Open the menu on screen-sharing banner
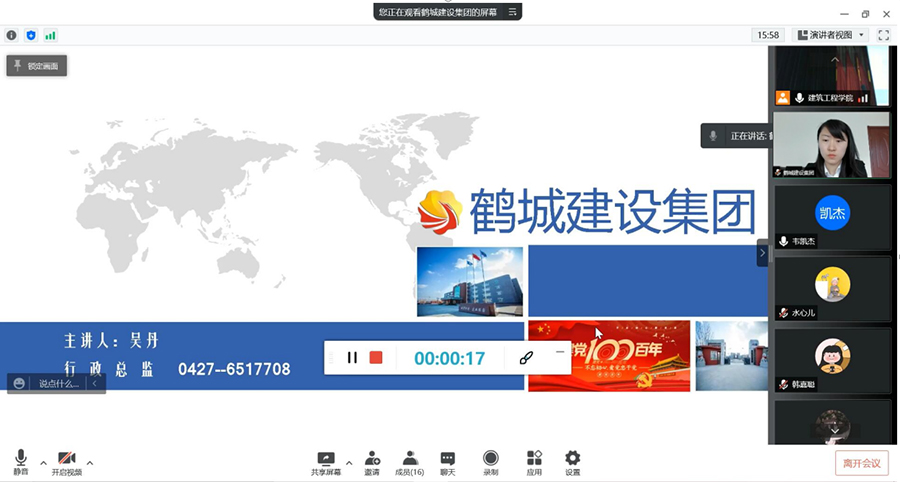 click(513, 12)
